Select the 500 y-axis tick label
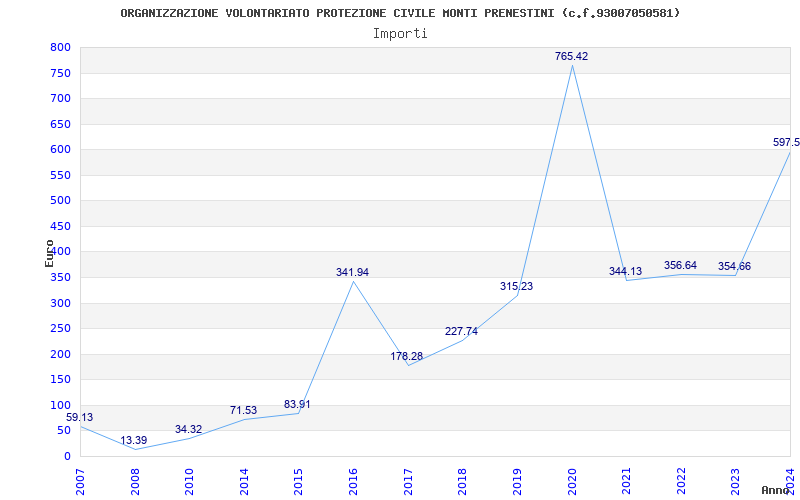800x500 pixels. (60, 201)
